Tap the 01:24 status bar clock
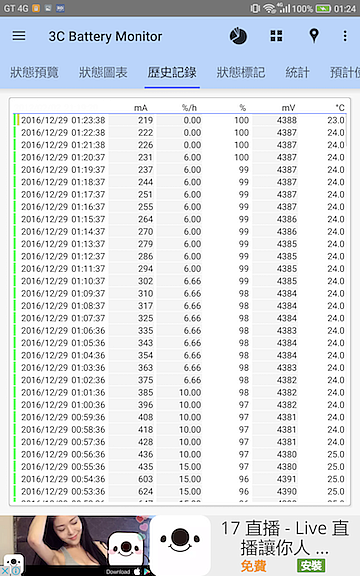Viewport: 360px width, 576px height. pyautogui.click(x=345, y=8)
